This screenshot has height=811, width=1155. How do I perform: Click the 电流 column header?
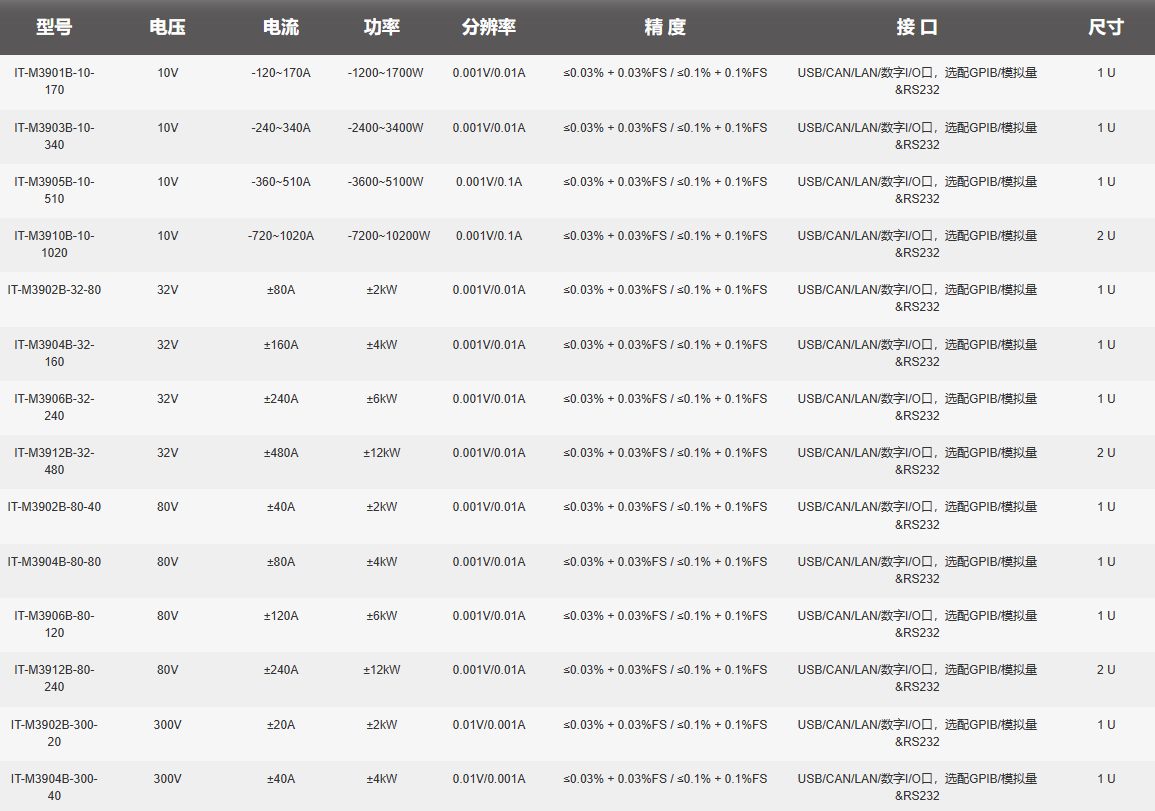click(x=281, y=27)
